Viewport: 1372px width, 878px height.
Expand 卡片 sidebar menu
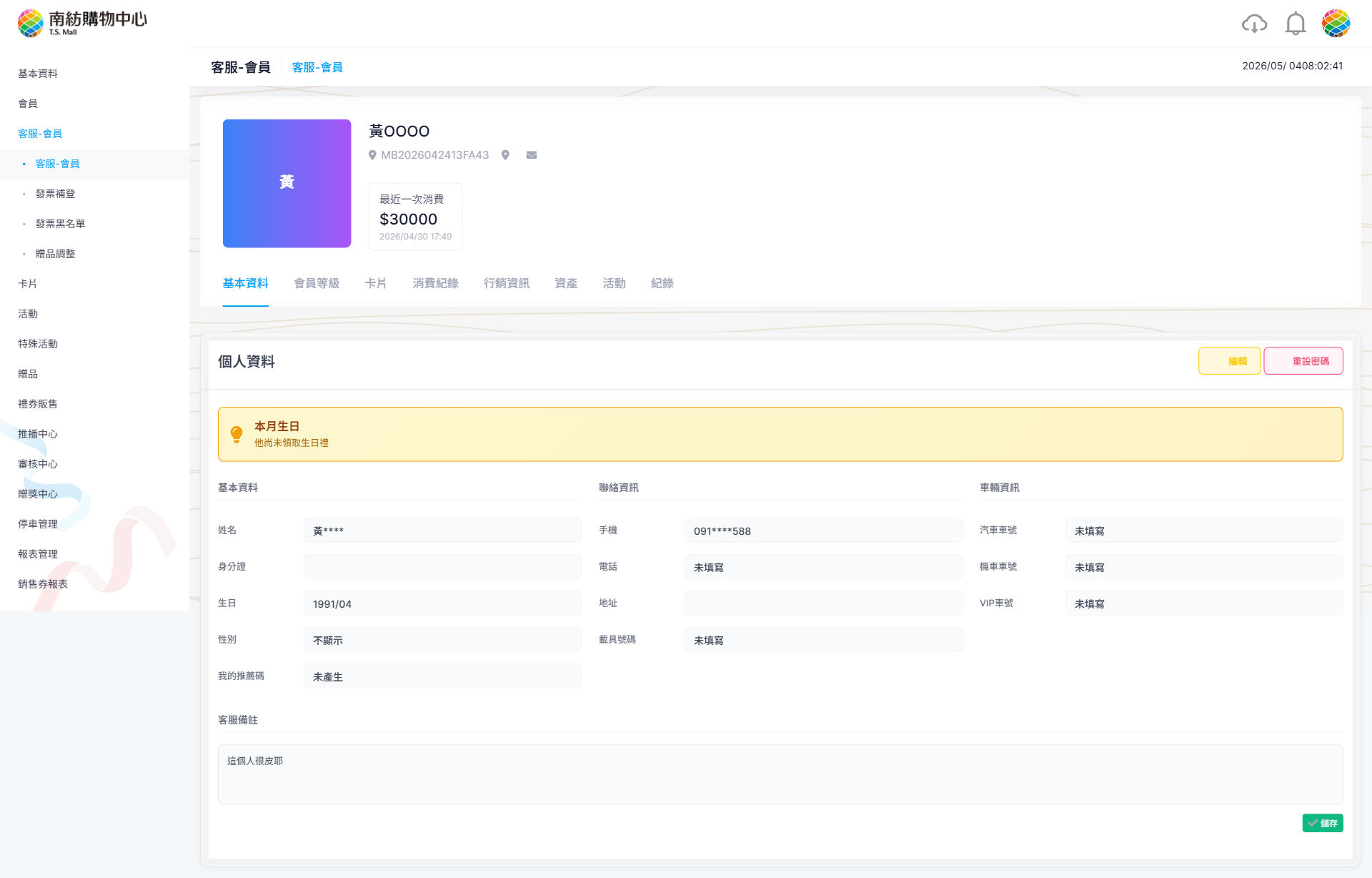point(28,284)
